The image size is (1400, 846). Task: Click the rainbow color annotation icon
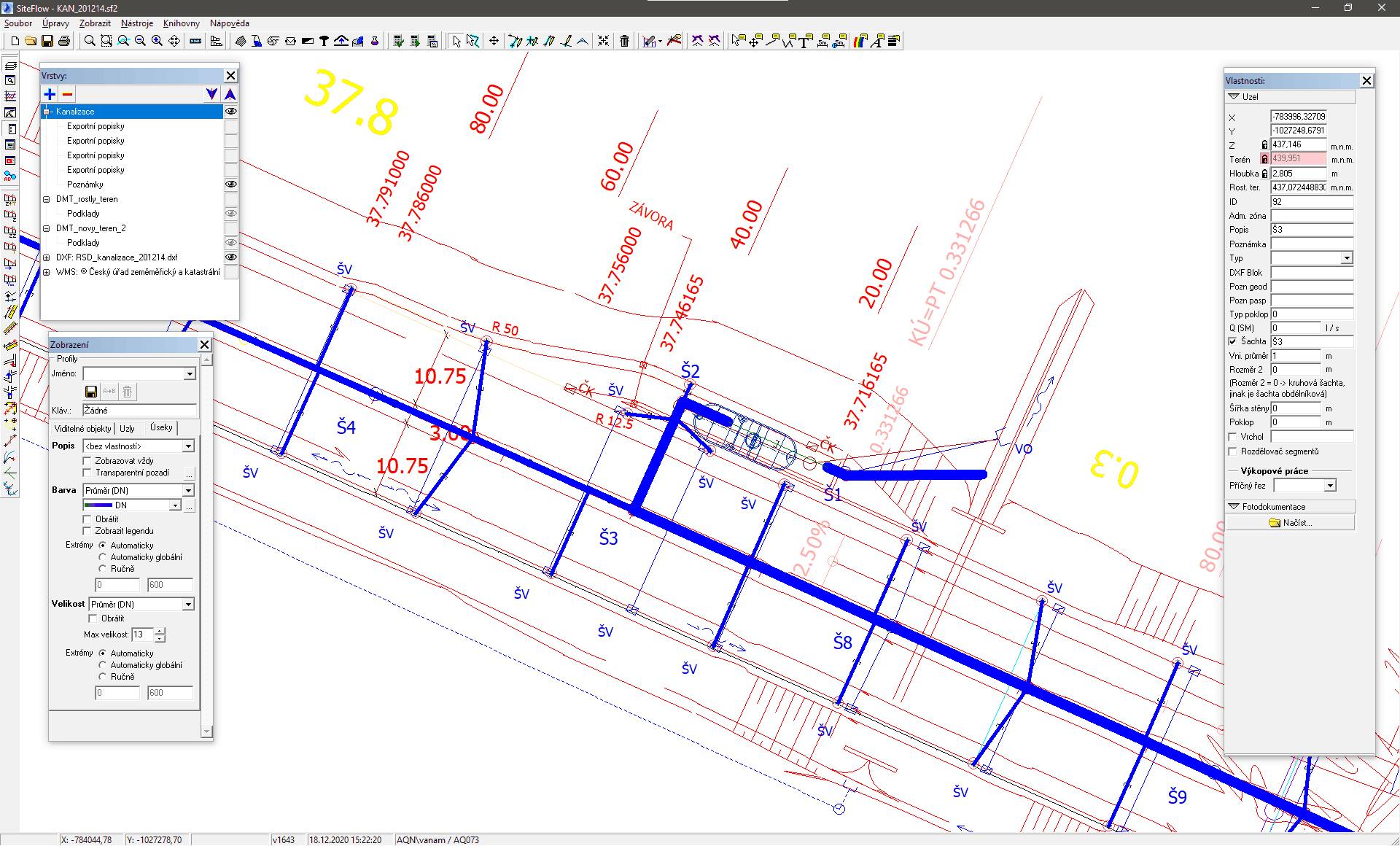860,41
